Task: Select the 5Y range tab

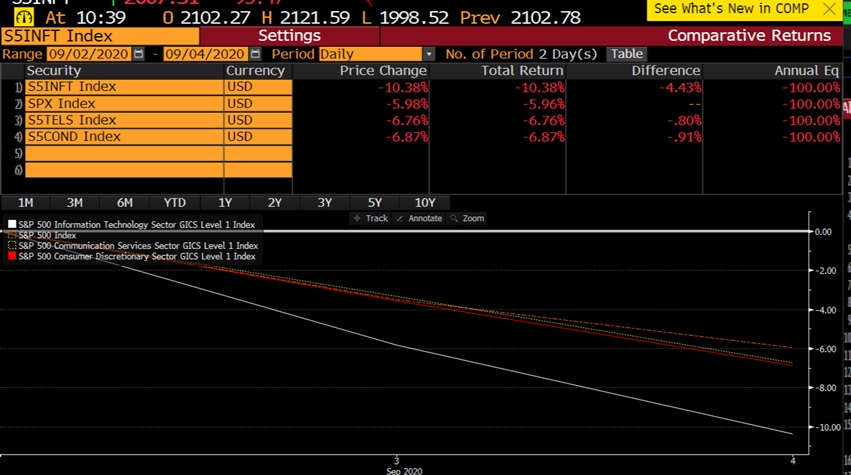Action: point(374,203)
